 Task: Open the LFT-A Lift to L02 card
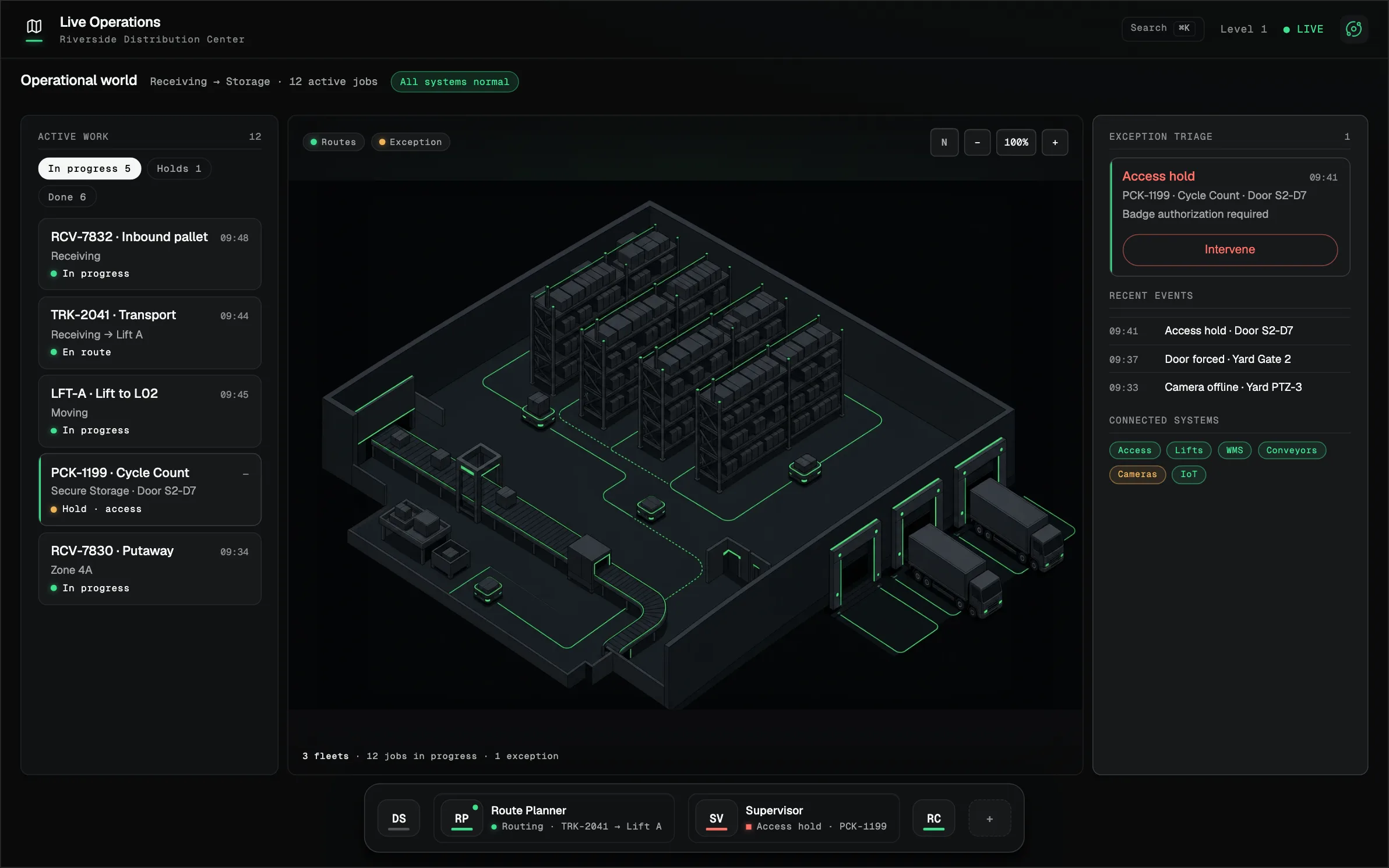pyautogui.click(x=150, y=411)
